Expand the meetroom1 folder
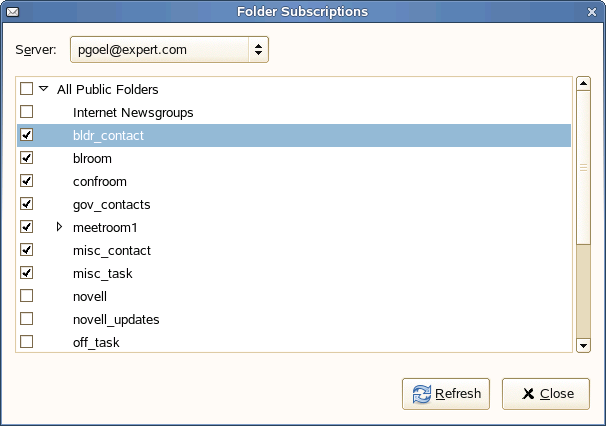This screenshot has width=606, height=426. coord(59,227)
